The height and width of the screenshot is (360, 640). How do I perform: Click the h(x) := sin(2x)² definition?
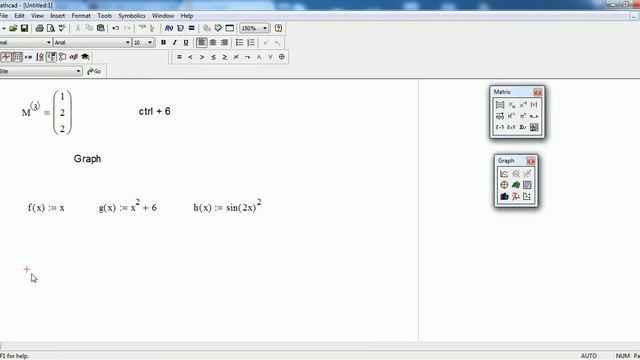point(227,206)
